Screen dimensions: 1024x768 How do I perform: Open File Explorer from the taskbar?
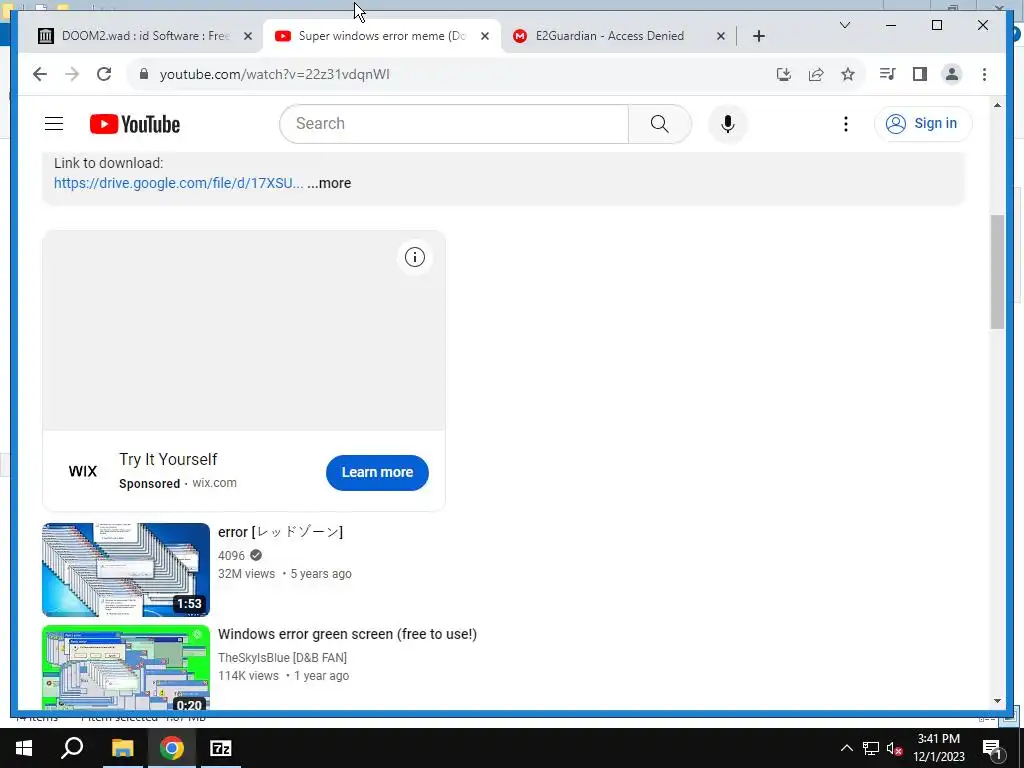click(x=122, y=748)
